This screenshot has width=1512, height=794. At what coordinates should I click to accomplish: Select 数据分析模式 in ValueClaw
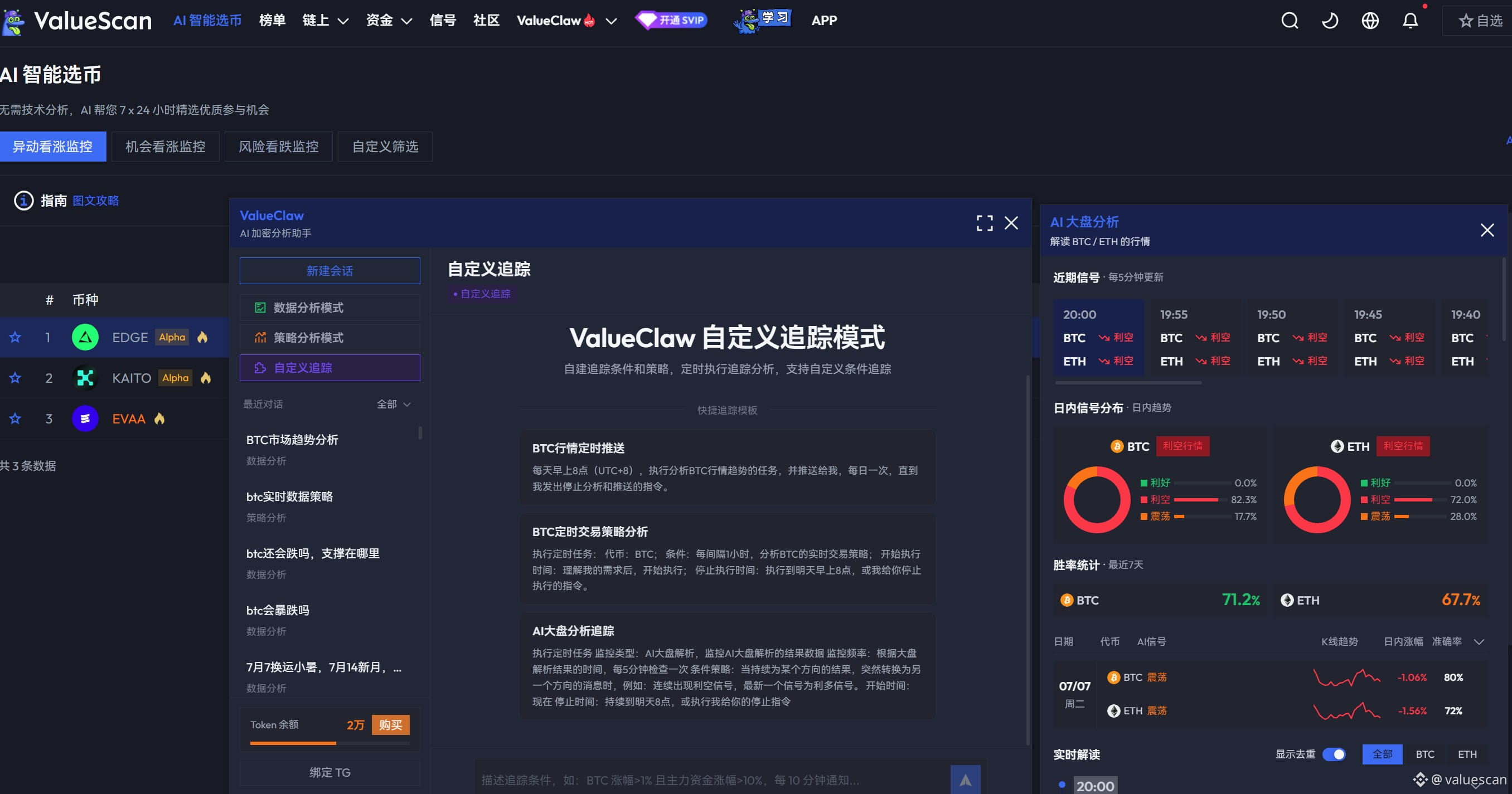click(x=330, y=307)
